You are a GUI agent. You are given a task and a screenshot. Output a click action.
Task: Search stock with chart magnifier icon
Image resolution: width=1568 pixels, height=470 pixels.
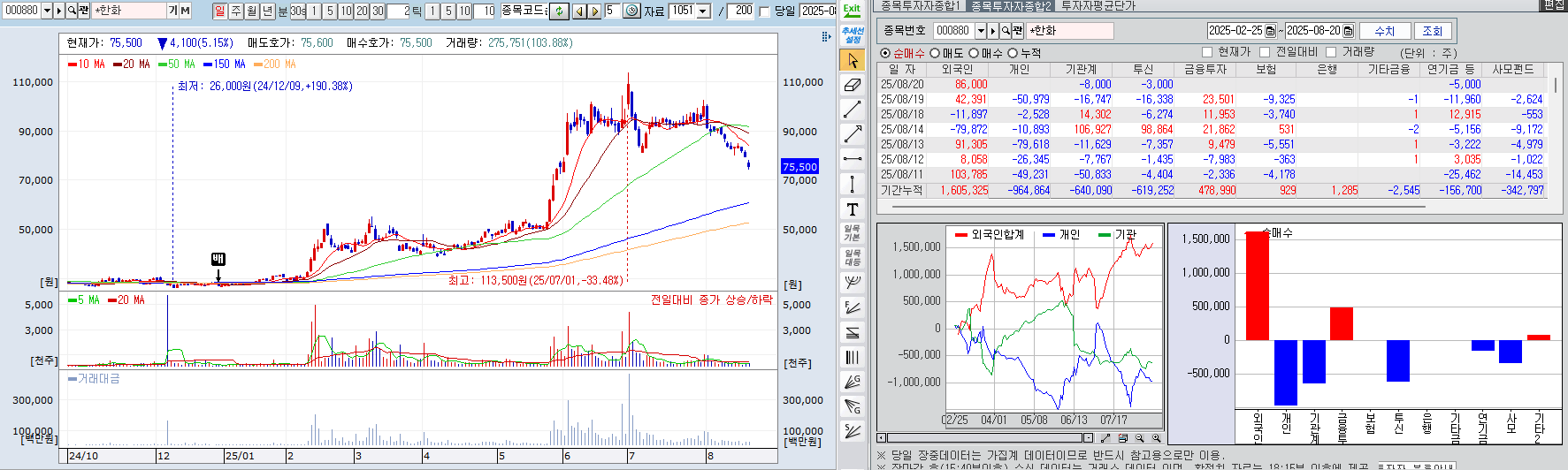(72, 11)
